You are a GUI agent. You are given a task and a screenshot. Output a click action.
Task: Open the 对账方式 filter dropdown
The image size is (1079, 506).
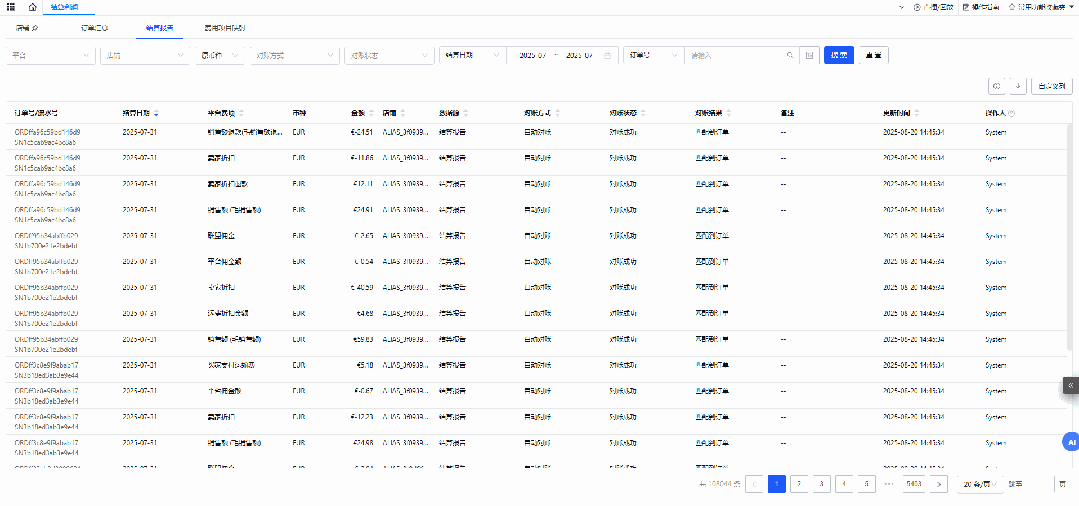point(295,56)
